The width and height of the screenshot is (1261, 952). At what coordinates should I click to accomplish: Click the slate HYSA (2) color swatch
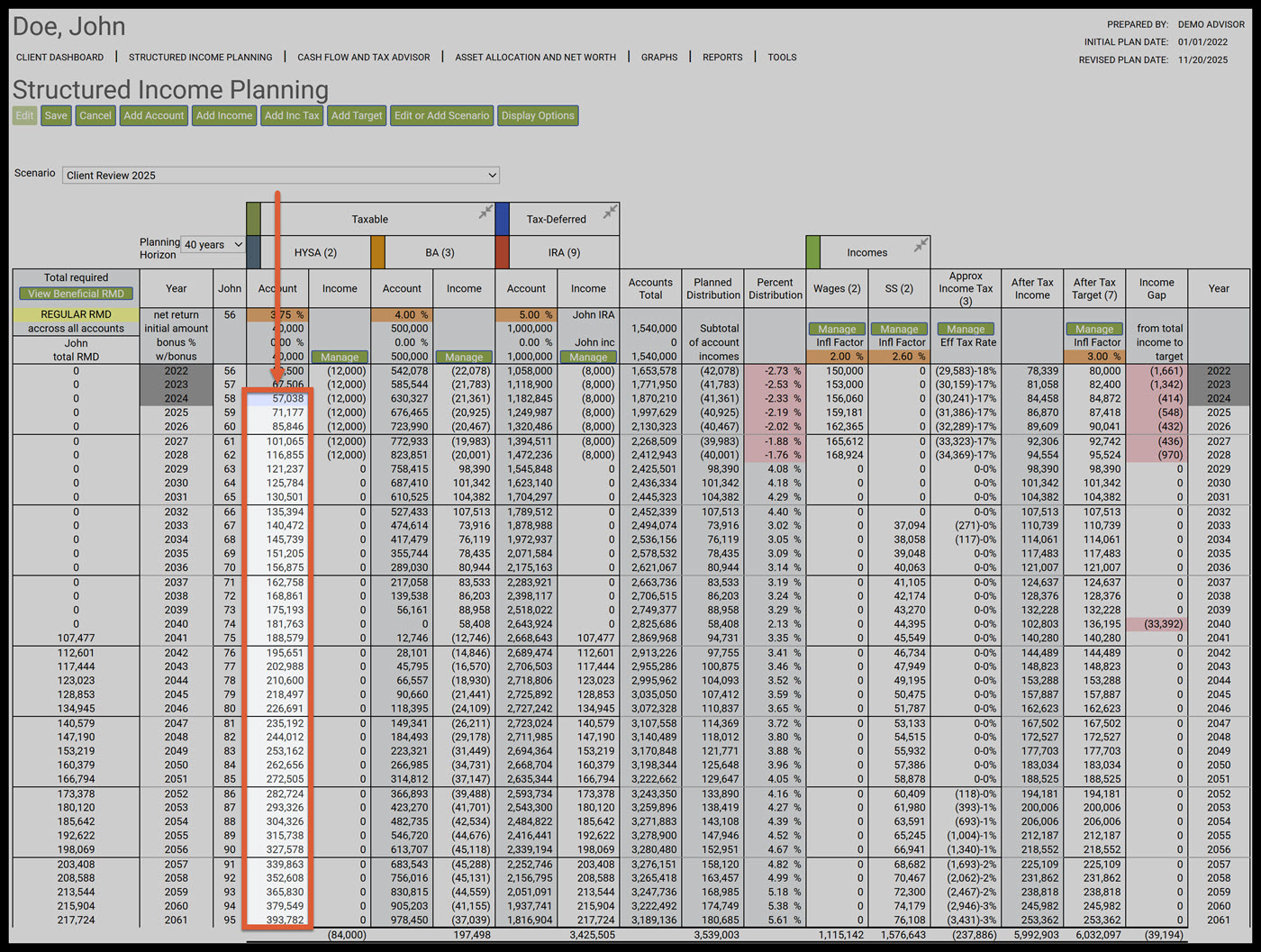click(x=254, y=252)
